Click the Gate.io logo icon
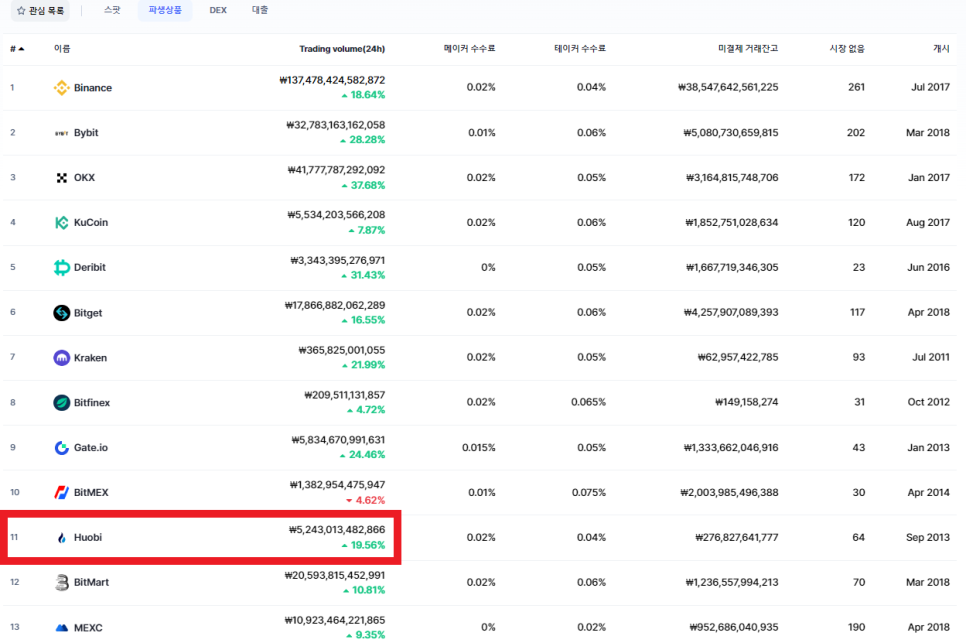This screenshot has height=643, width=966. (x=63, y=447)
